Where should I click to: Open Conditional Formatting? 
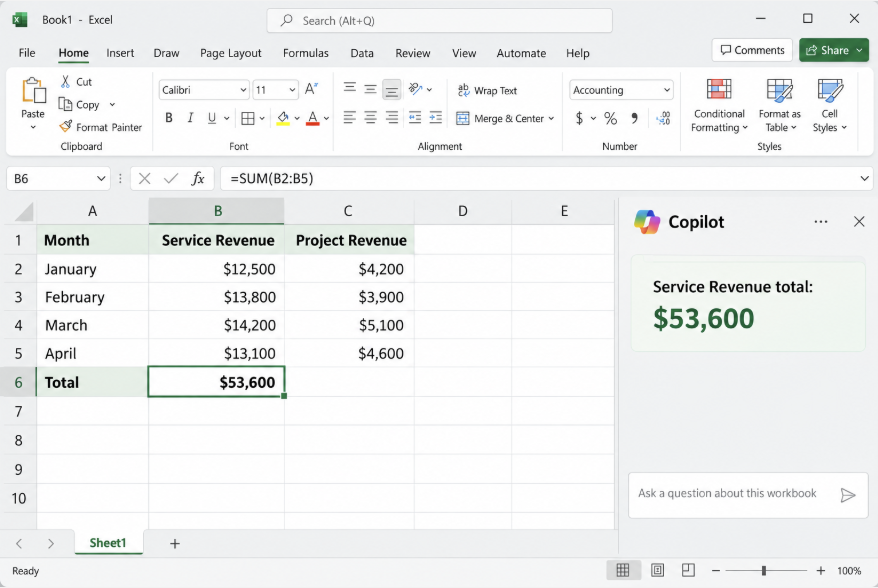pos(719,106)
